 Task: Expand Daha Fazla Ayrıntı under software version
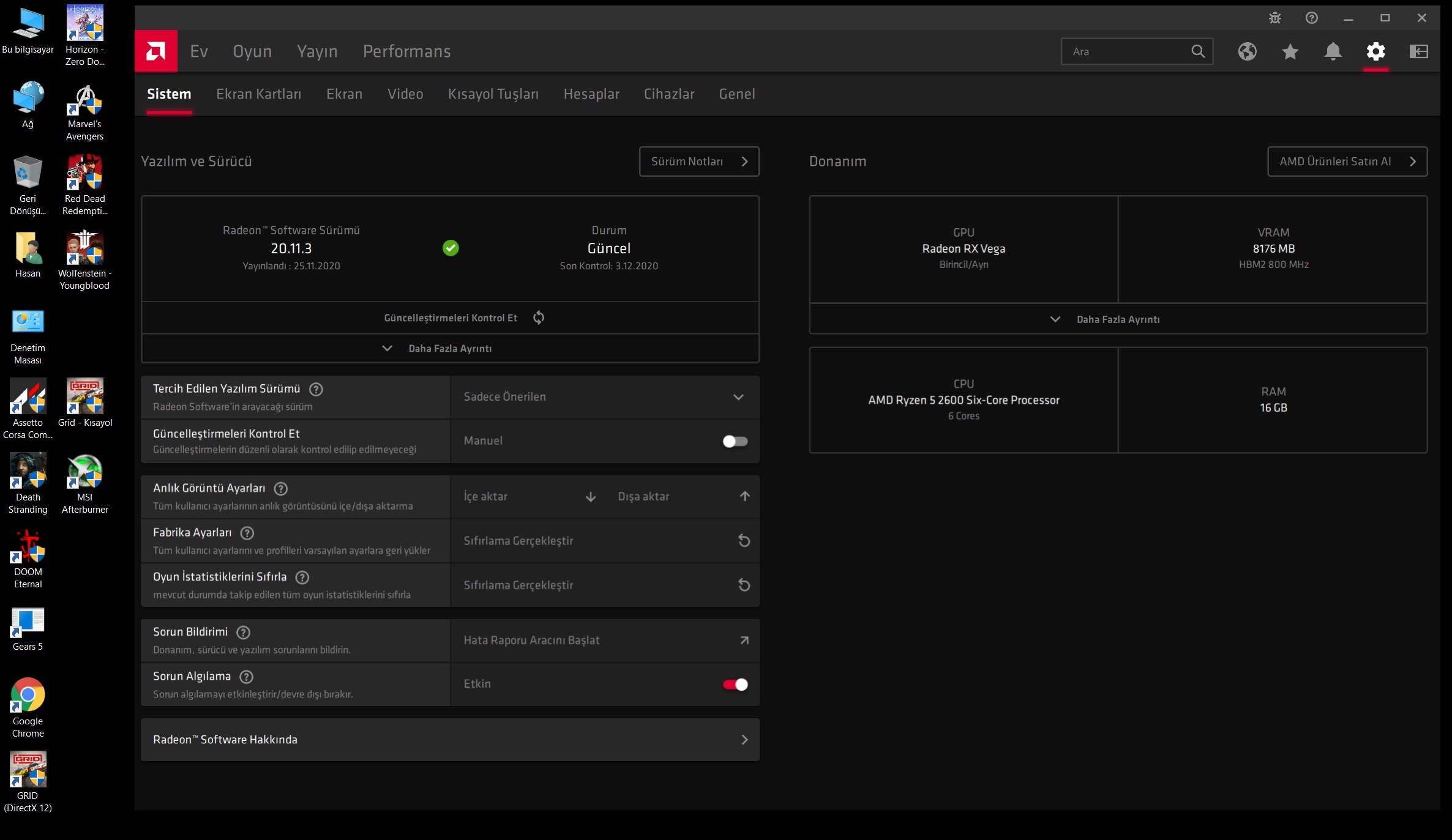coord(450,349)
